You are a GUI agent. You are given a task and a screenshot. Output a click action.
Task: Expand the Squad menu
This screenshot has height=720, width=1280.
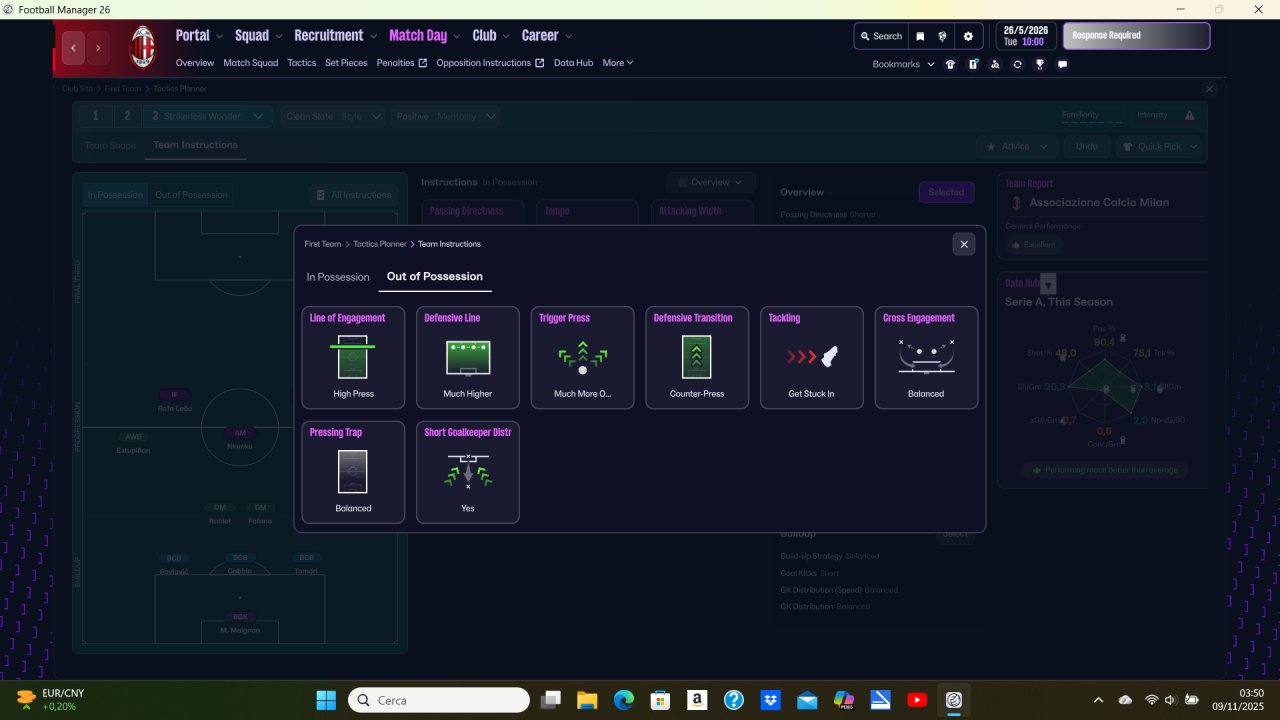point(257,36)
